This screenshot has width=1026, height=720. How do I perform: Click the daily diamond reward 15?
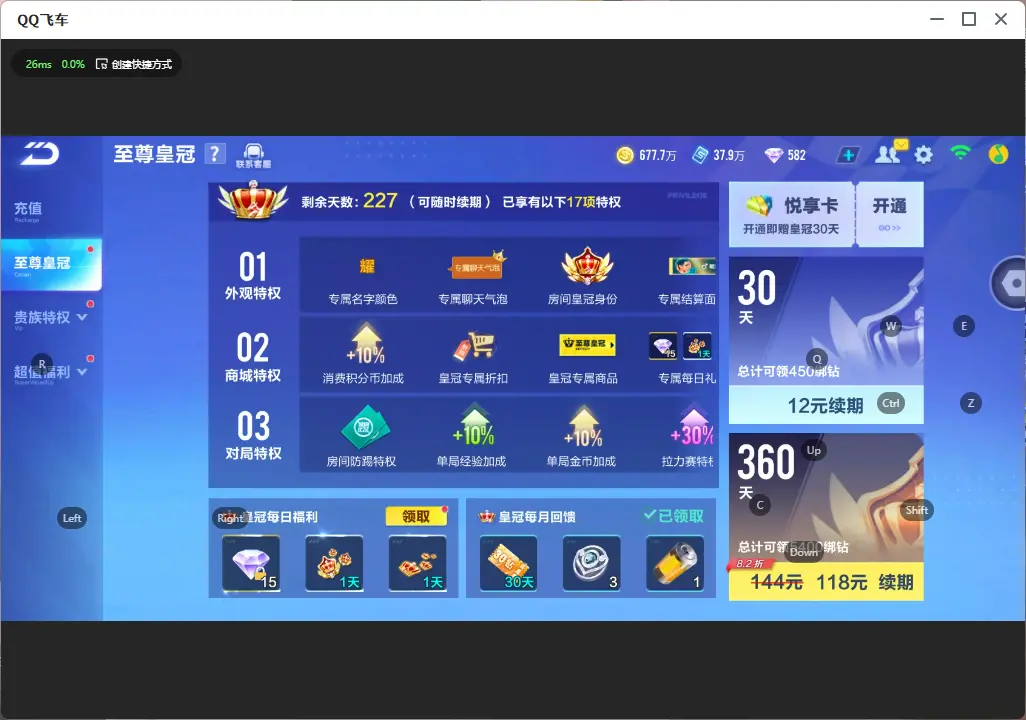(251, 564)
